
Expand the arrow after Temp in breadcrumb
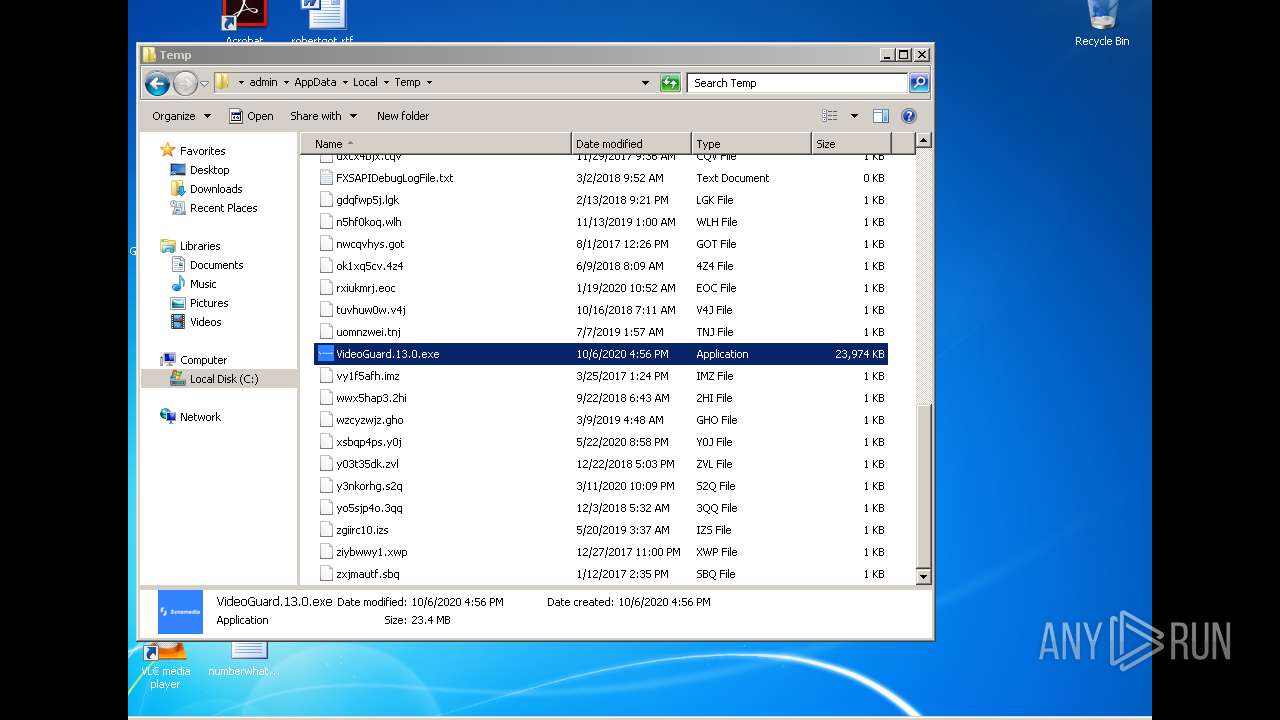click(429, 83)
